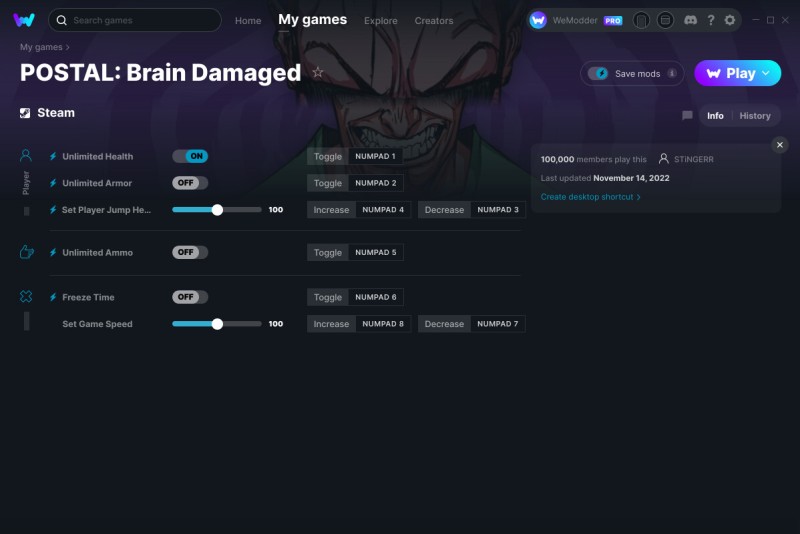Open the help question mark icon

[x=711, y=20]
